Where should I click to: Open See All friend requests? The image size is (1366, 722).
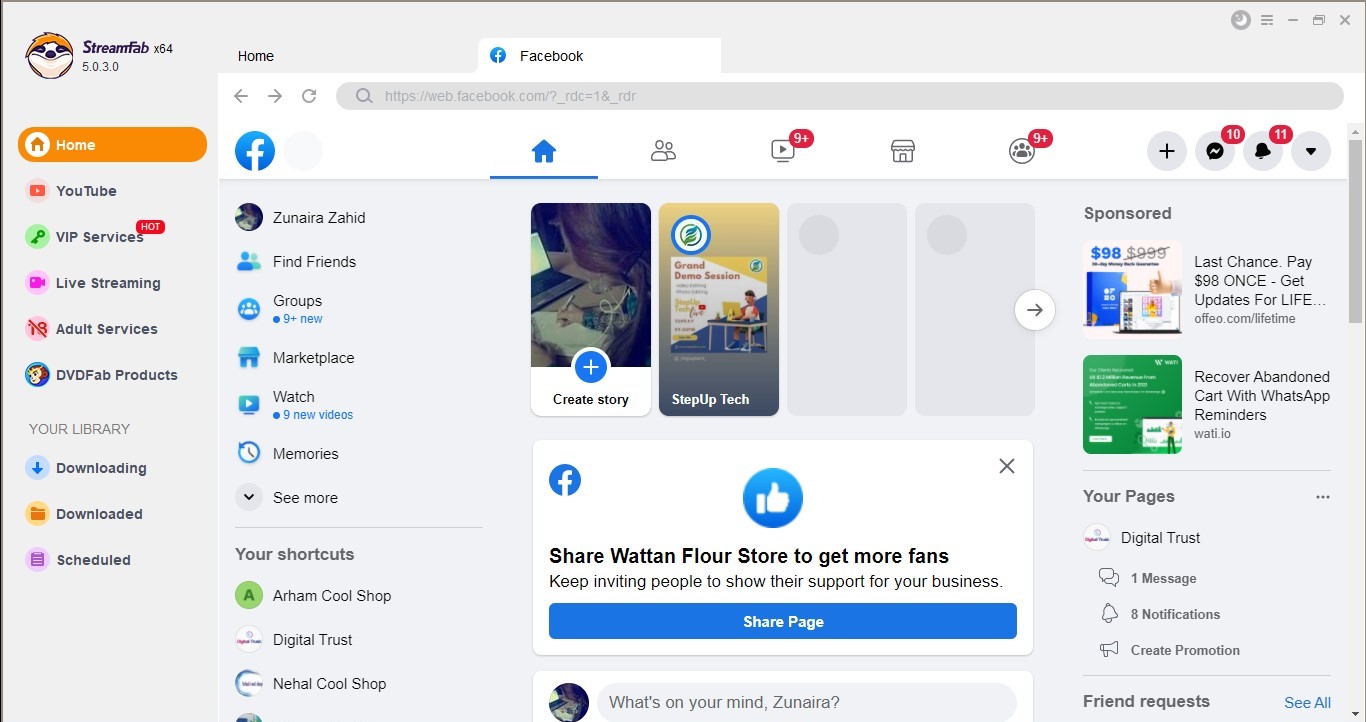[x=1307, y=702]
